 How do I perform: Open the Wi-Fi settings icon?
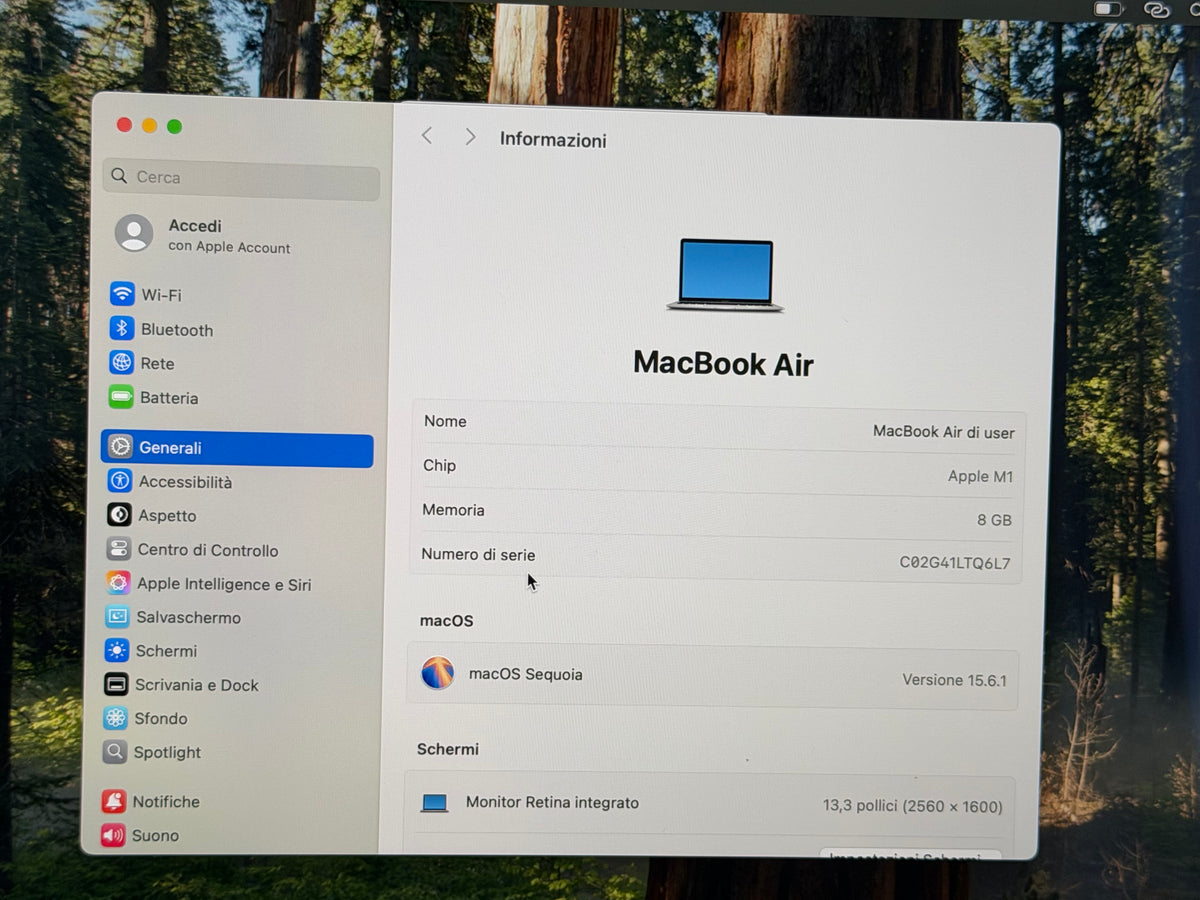coord(122,294)
